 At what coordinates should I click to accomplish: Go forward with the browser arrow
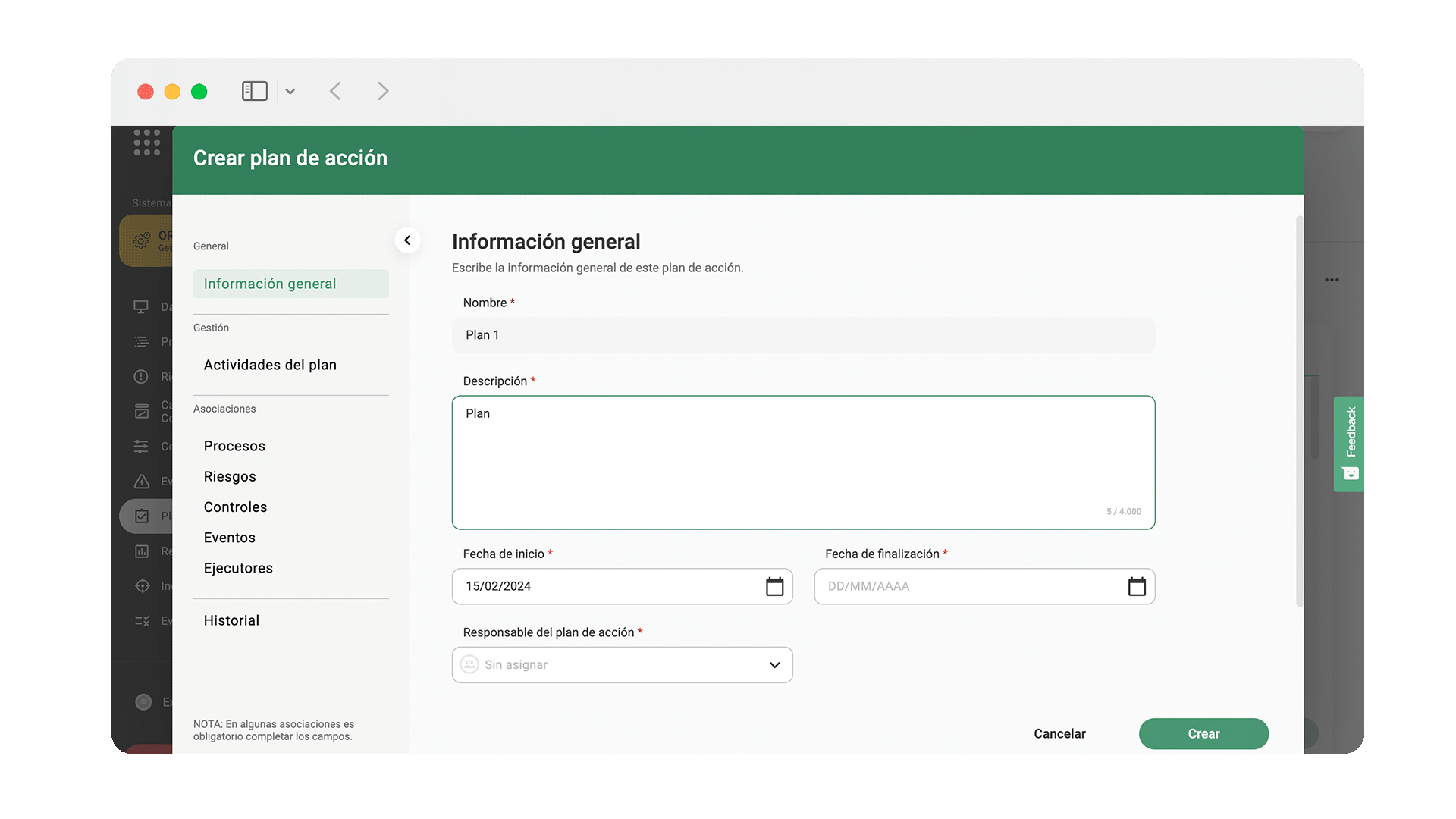[383, 91]
